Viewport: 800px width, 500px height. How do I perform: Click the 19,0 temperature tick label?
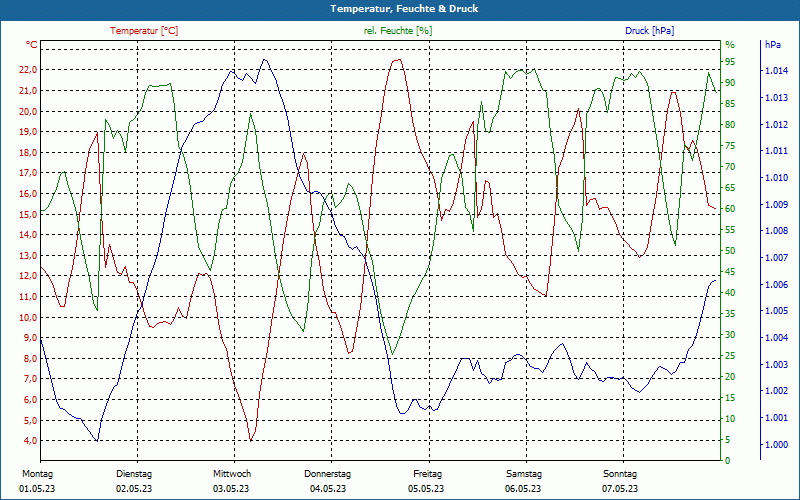28,132
